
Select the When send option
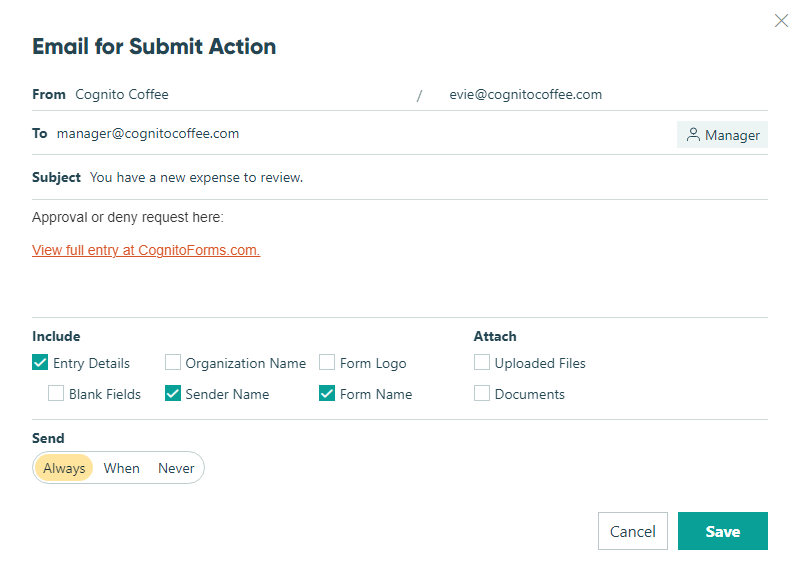coord(121,468)
